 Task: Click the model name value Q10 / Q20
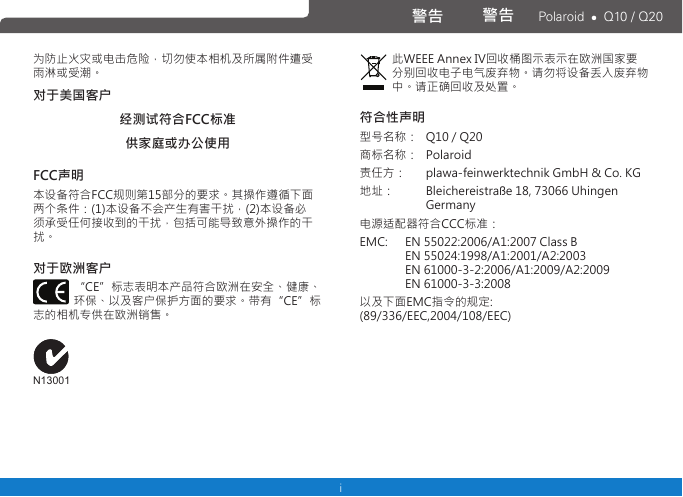pos(454,137)
